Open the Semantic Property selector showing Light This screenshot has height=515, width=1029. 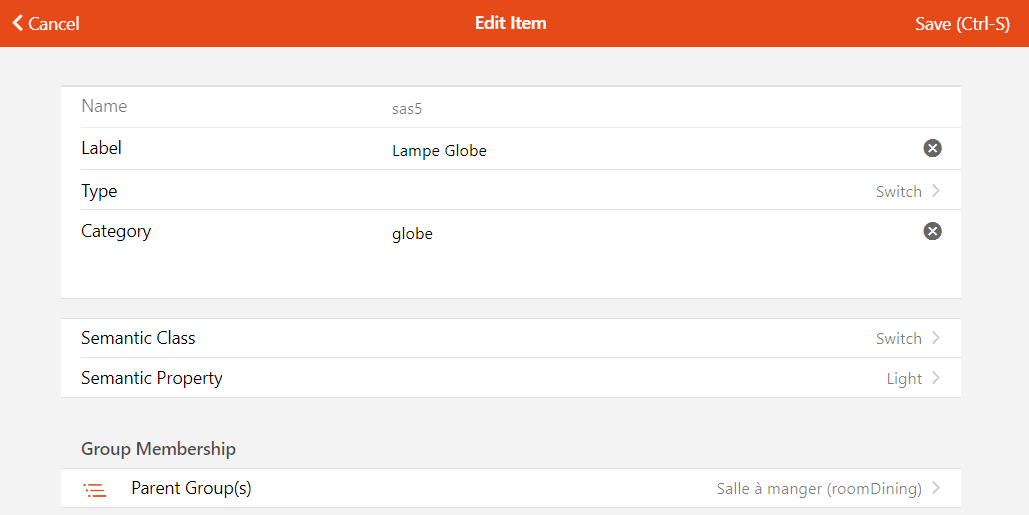point(903,379)
